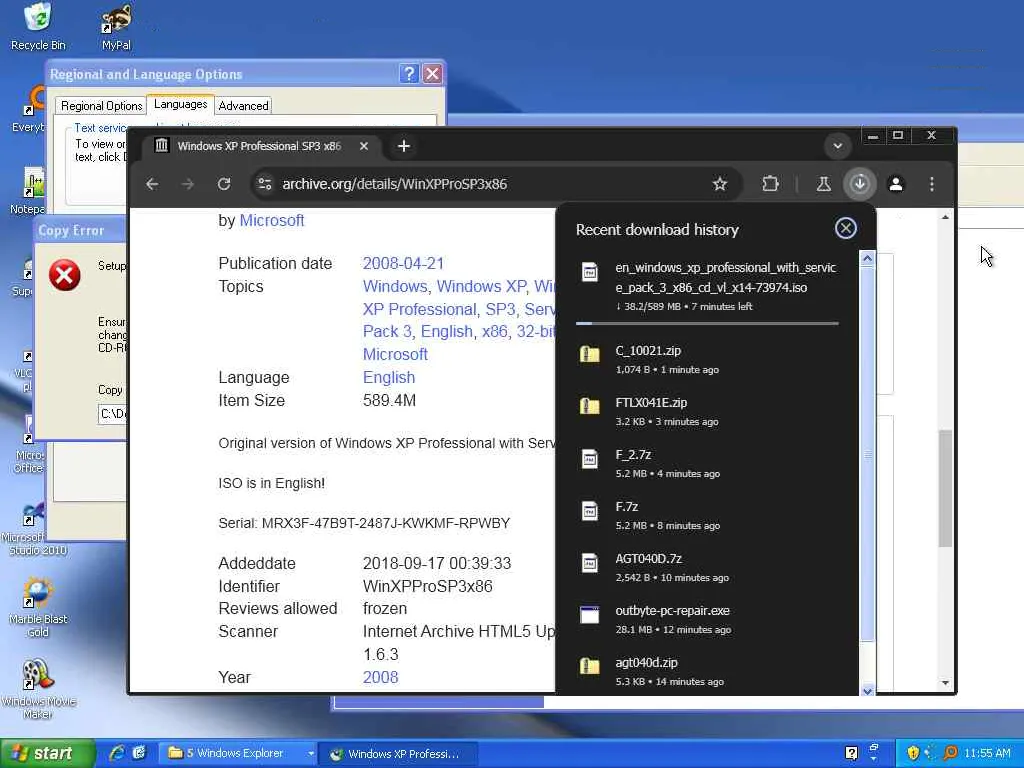Open the F.7z download entry
The height and width of the screenshot is (768, 1024).
[x=707, y=516]
